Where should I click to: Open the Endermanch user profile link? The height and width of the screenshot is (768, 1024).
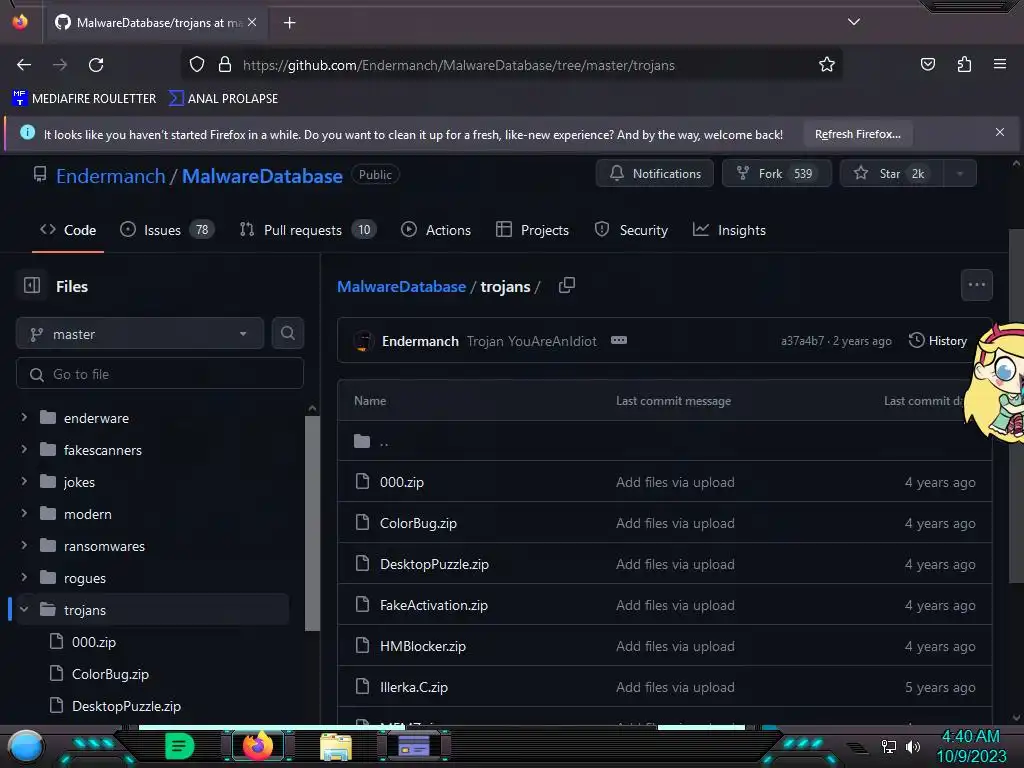tap(110, 176)
